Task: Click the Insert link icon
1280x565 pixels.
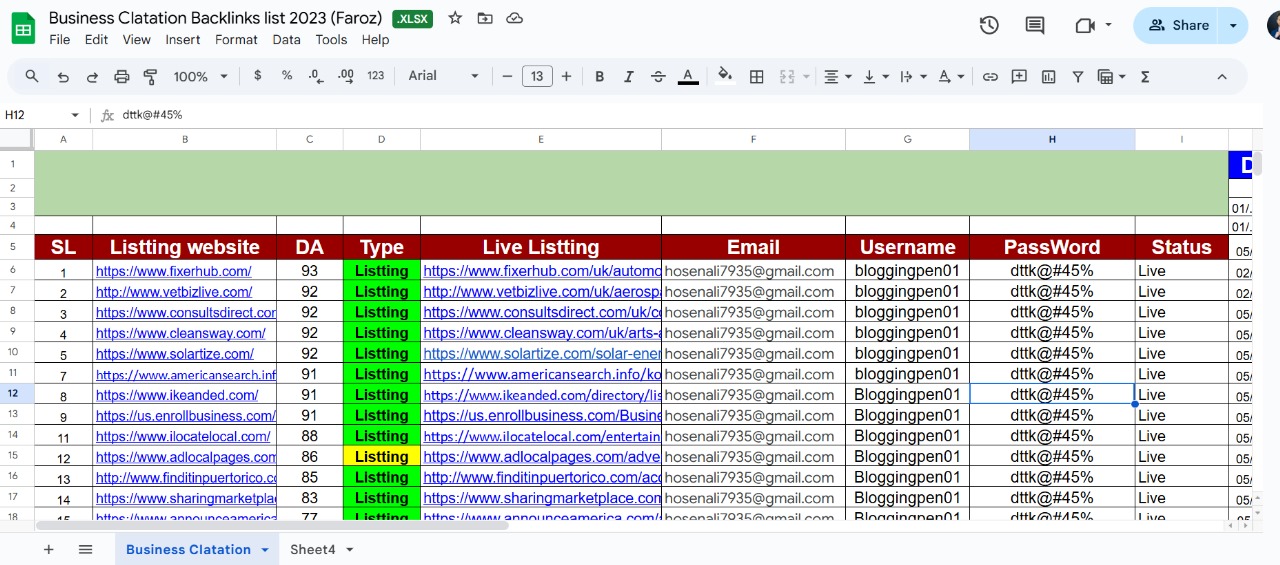Action: (x=990, y=77)
